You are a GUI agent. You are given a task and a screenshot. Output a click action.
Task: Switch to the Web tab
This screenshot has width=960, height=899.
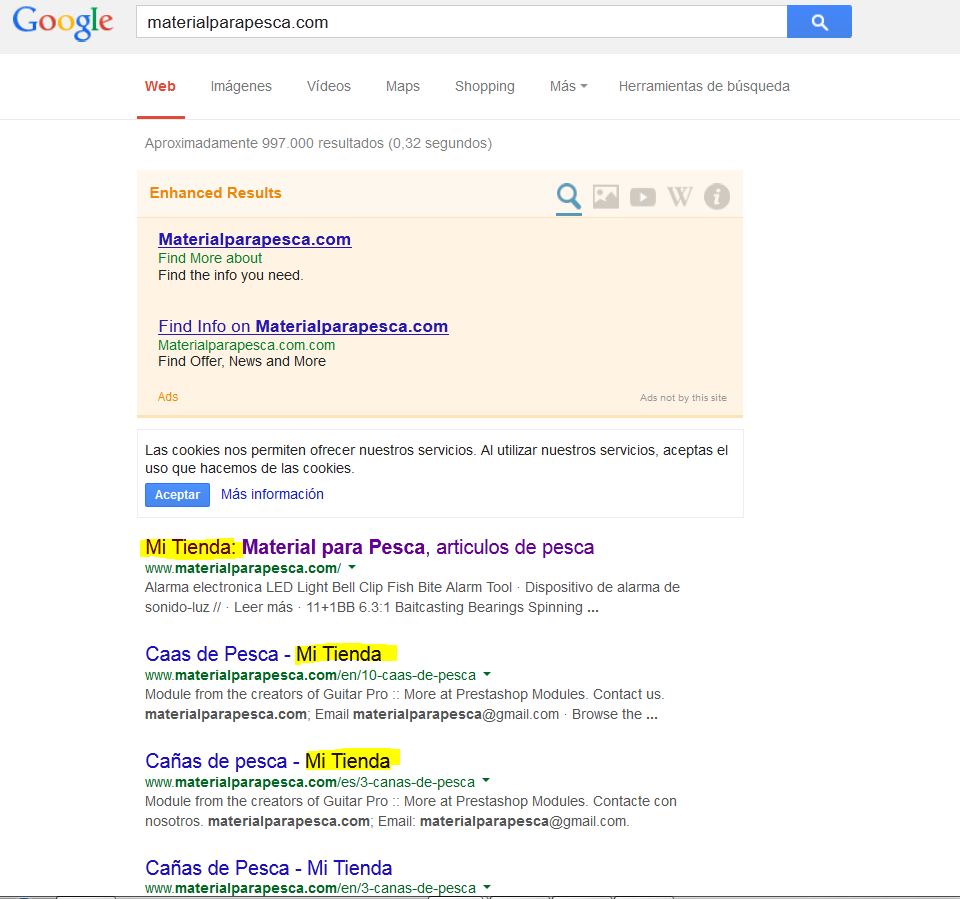click(160, 86)
